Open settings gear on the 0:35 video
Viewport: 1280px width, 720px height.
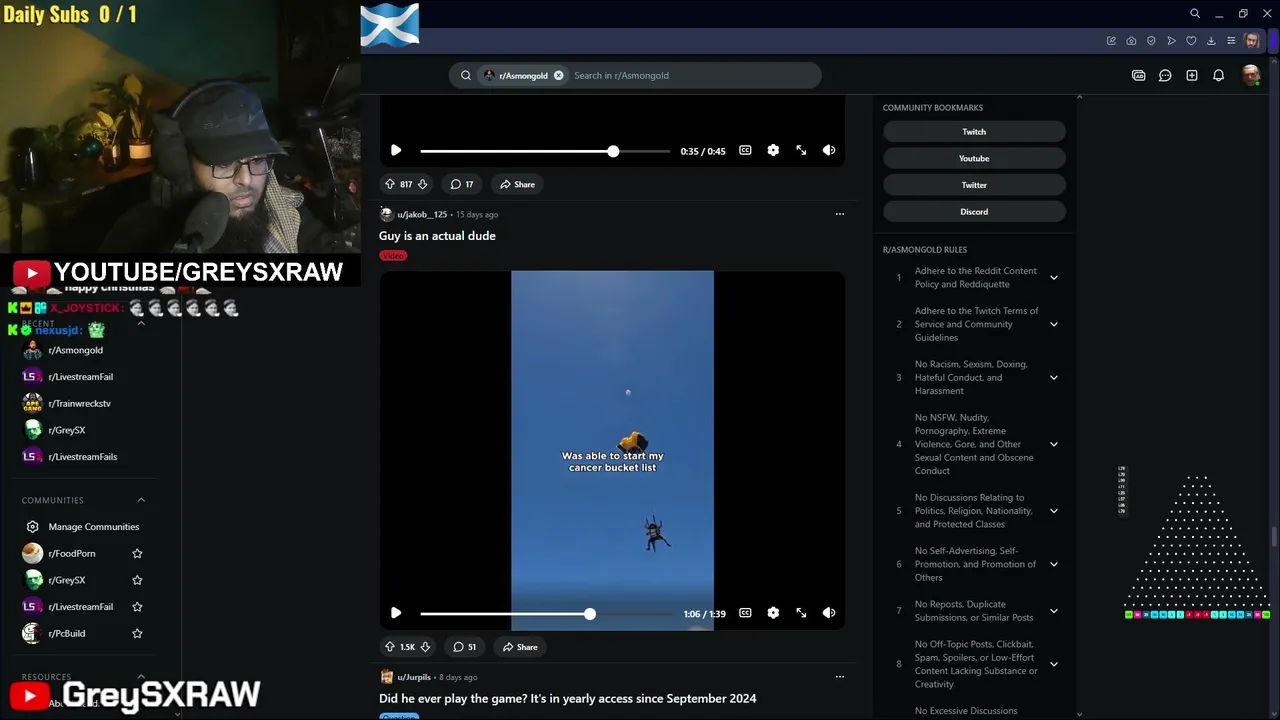[x=773, y=150]
